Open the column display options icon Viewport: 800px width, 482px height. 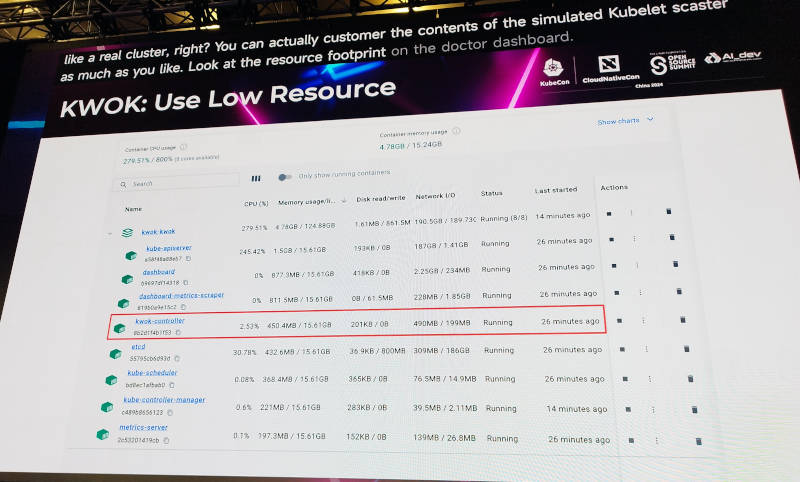(256, 179)
